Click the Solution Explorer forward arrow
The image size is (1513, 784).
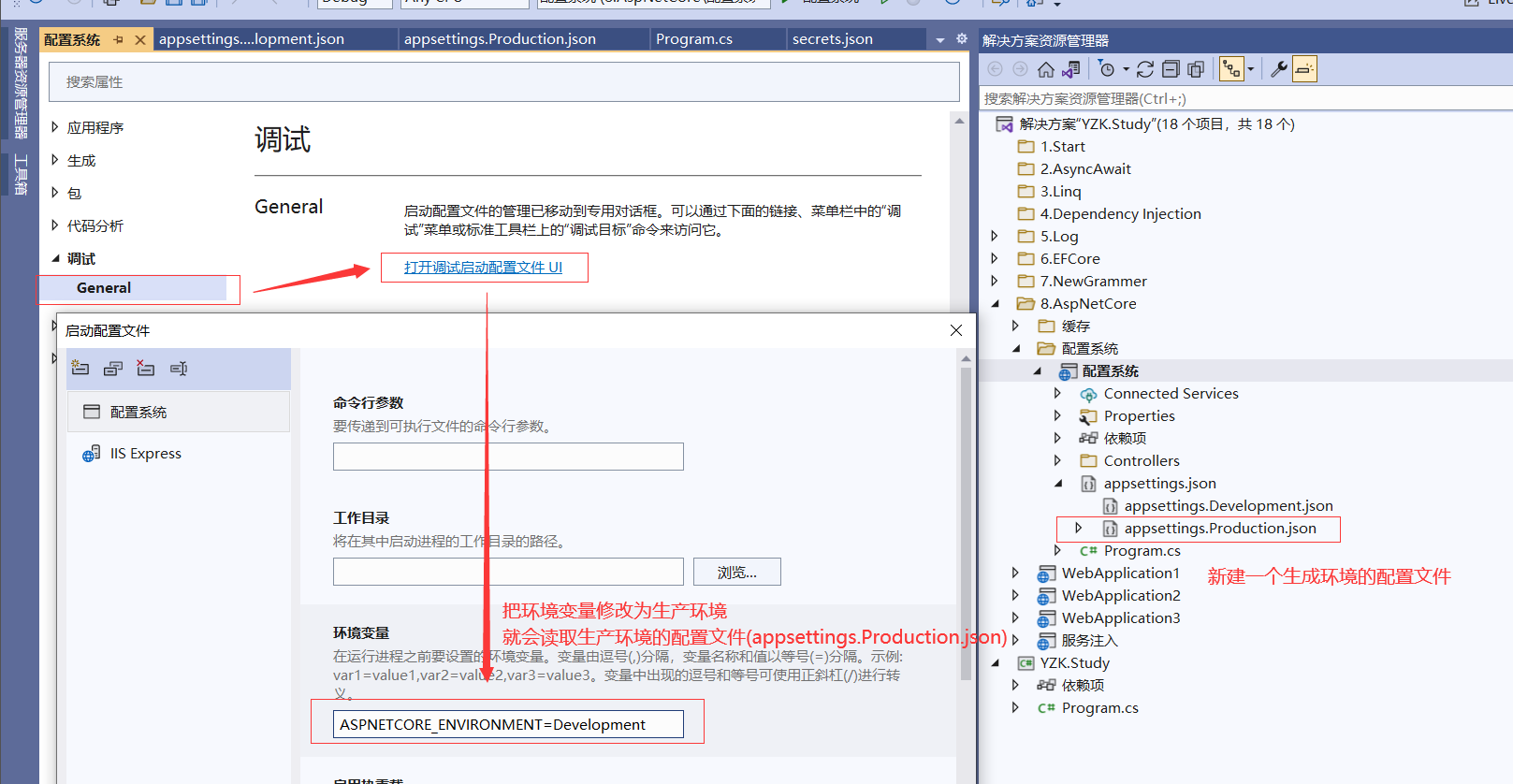tap(1020, 69)
